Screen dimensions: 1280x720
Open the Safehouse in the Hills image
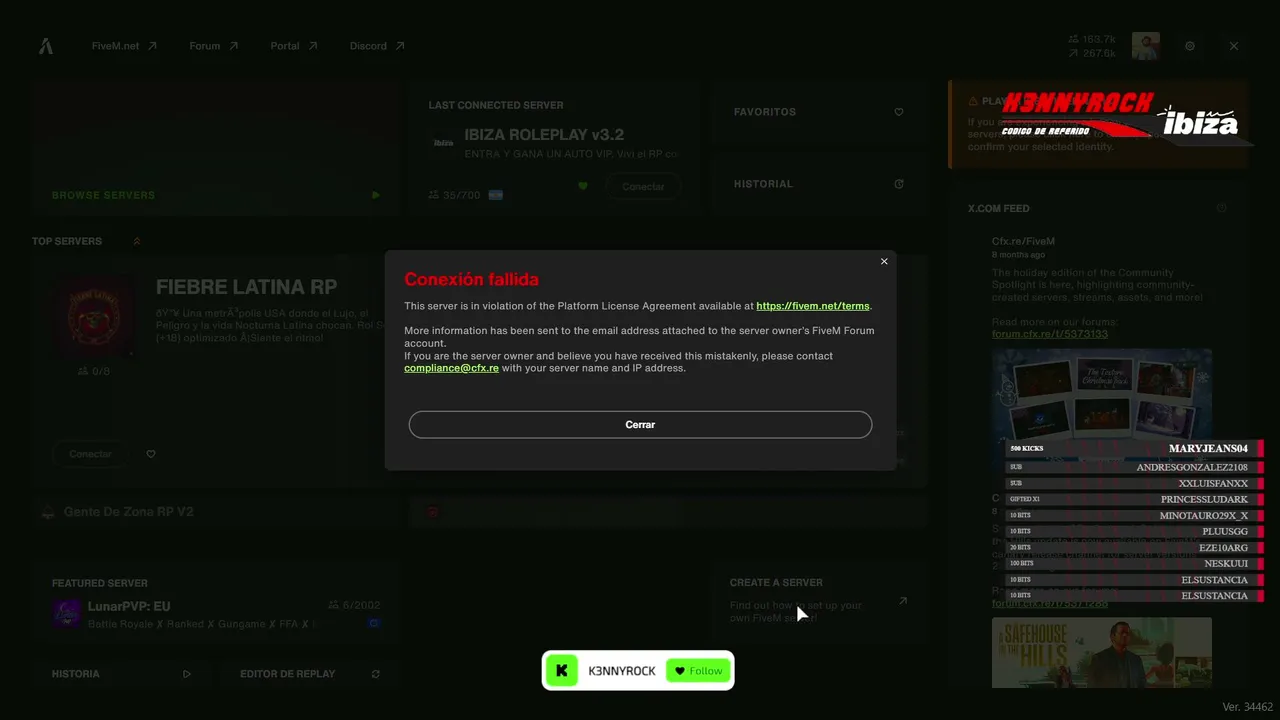point(1102,653)
